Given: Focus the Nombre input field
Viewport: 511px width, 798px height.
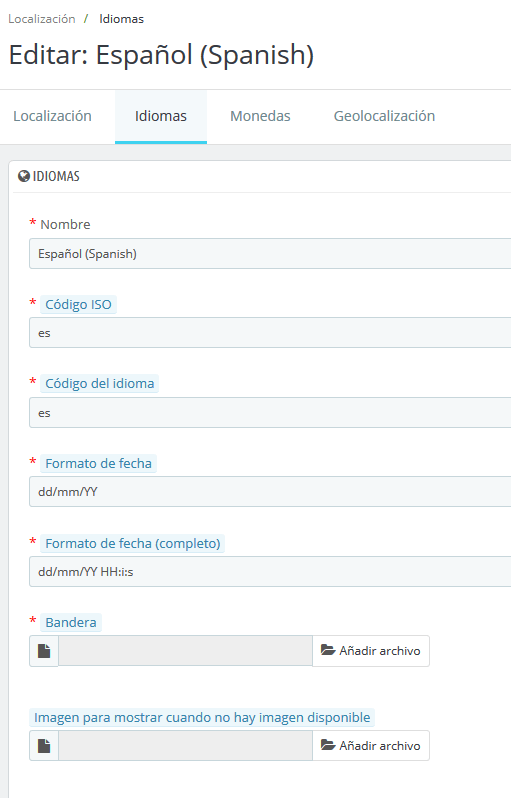Looking at the screenshot, I should (270, 253).
